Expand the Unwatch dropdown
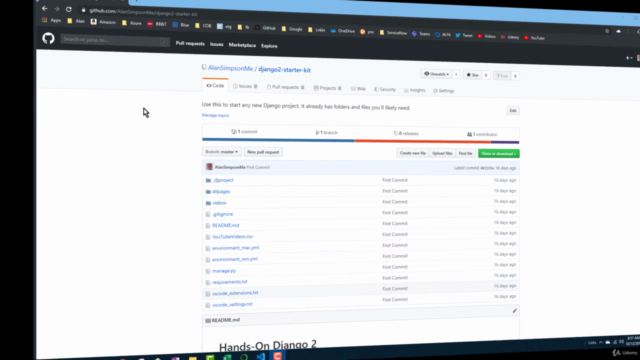 point(437,74)
